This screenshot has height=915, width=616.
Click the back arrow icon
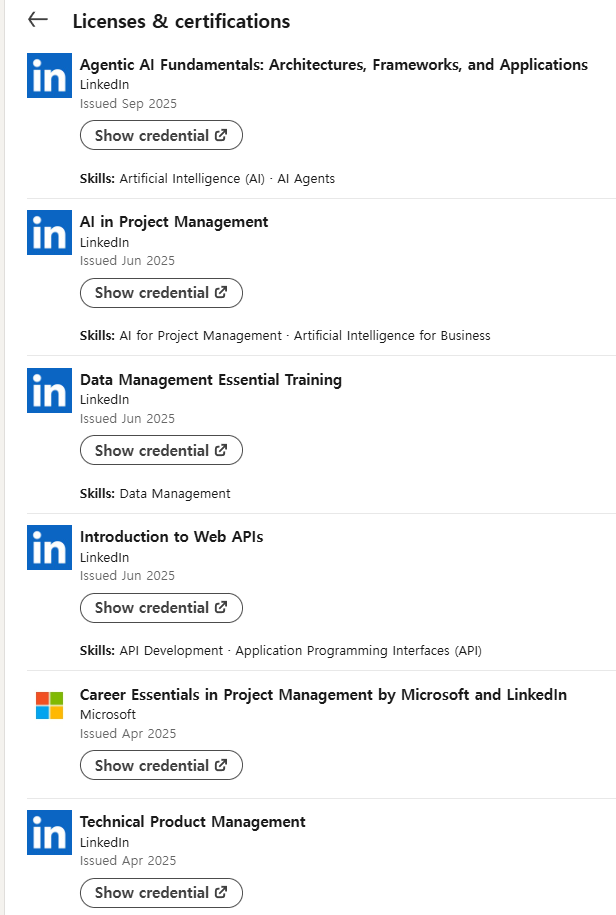(38, 20)
